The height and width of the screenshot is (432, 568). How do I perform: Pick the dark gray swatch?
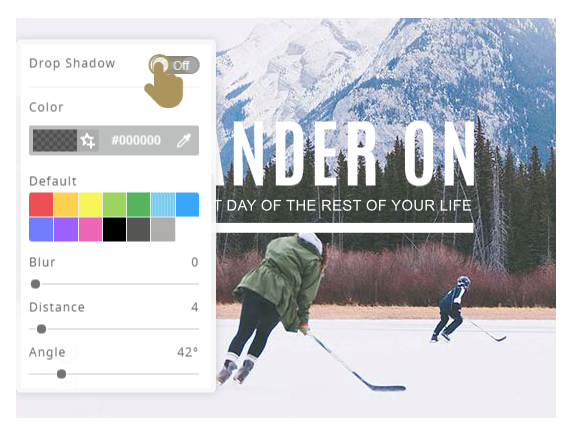point(138,229)
